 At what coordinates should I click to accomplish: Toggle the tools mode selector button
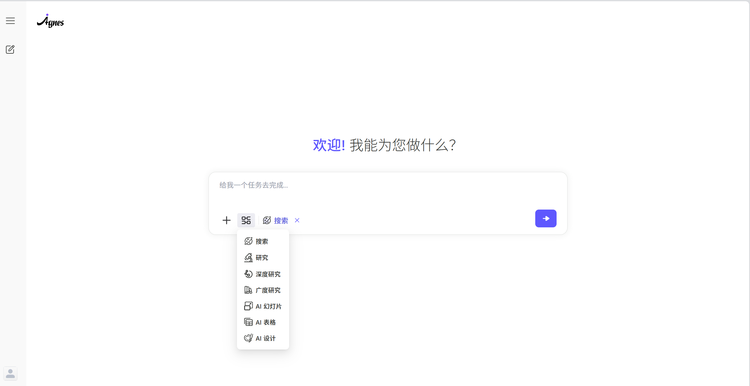pos(246,220)
